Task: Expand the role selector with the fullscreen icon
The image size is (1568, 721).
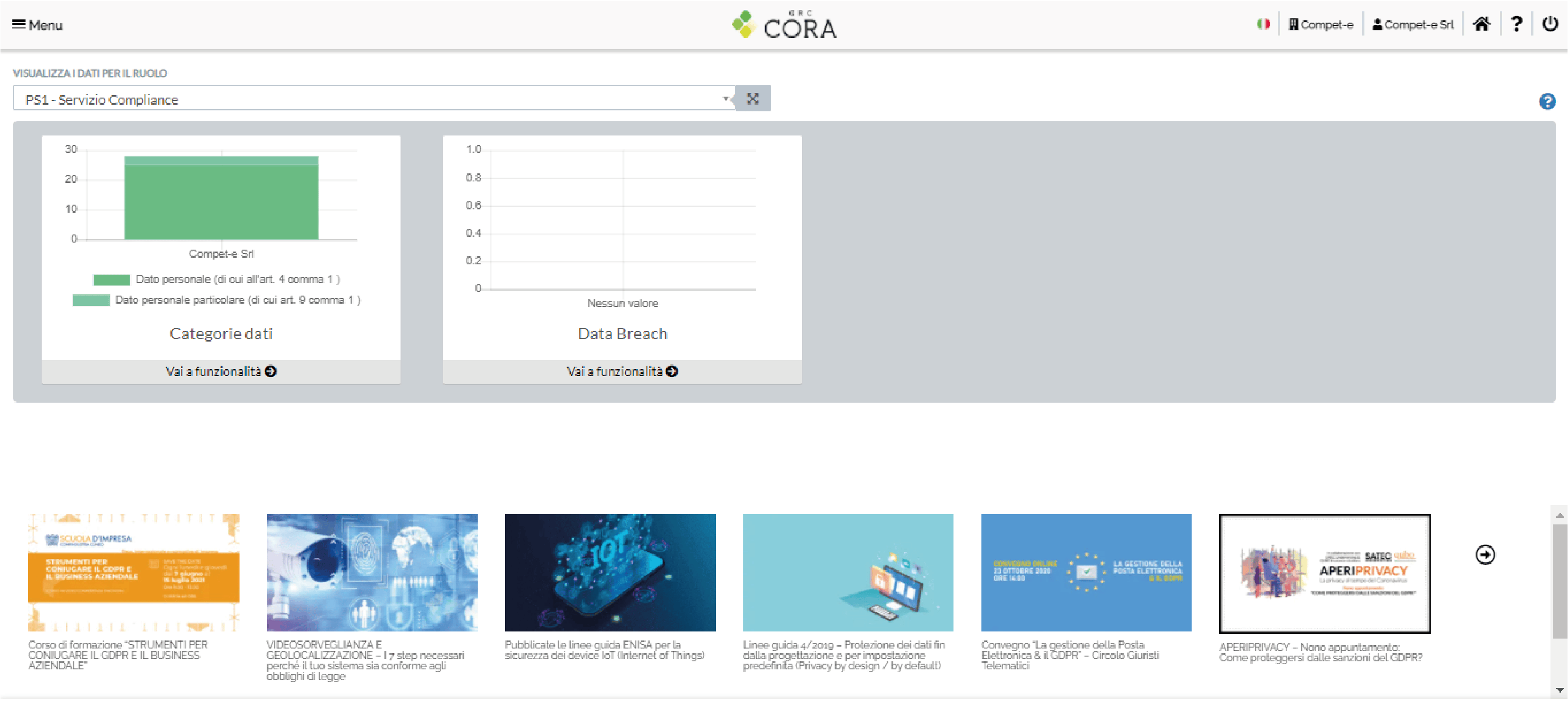Action: 754,98
